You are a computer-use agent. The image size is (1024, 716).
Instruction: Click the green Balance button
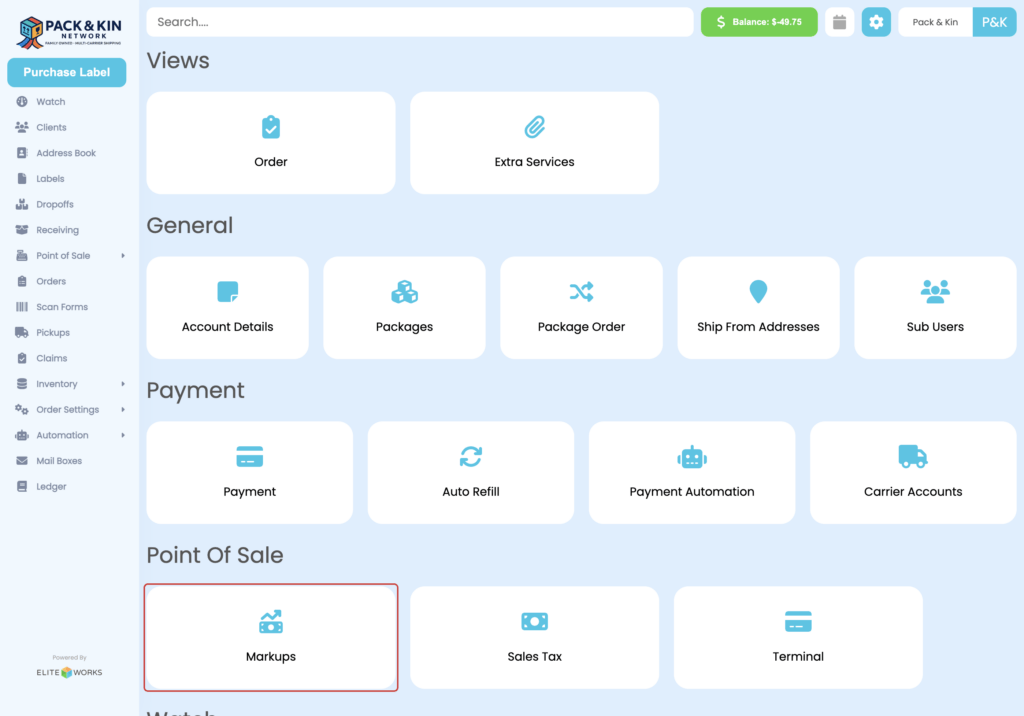pos(759,21)
